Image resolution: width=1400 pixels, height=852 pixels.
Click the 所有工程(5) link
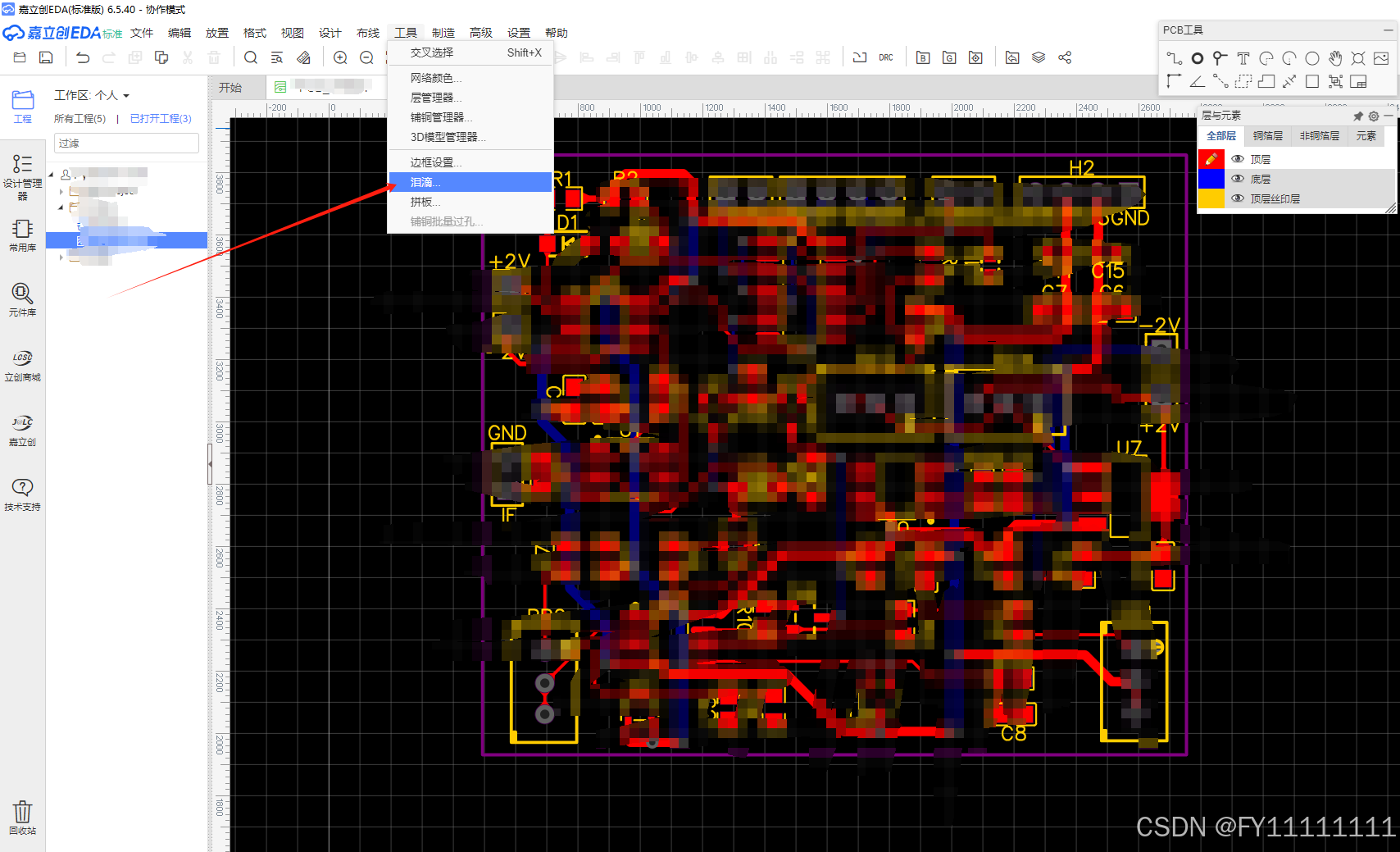(x=80, y=119)
